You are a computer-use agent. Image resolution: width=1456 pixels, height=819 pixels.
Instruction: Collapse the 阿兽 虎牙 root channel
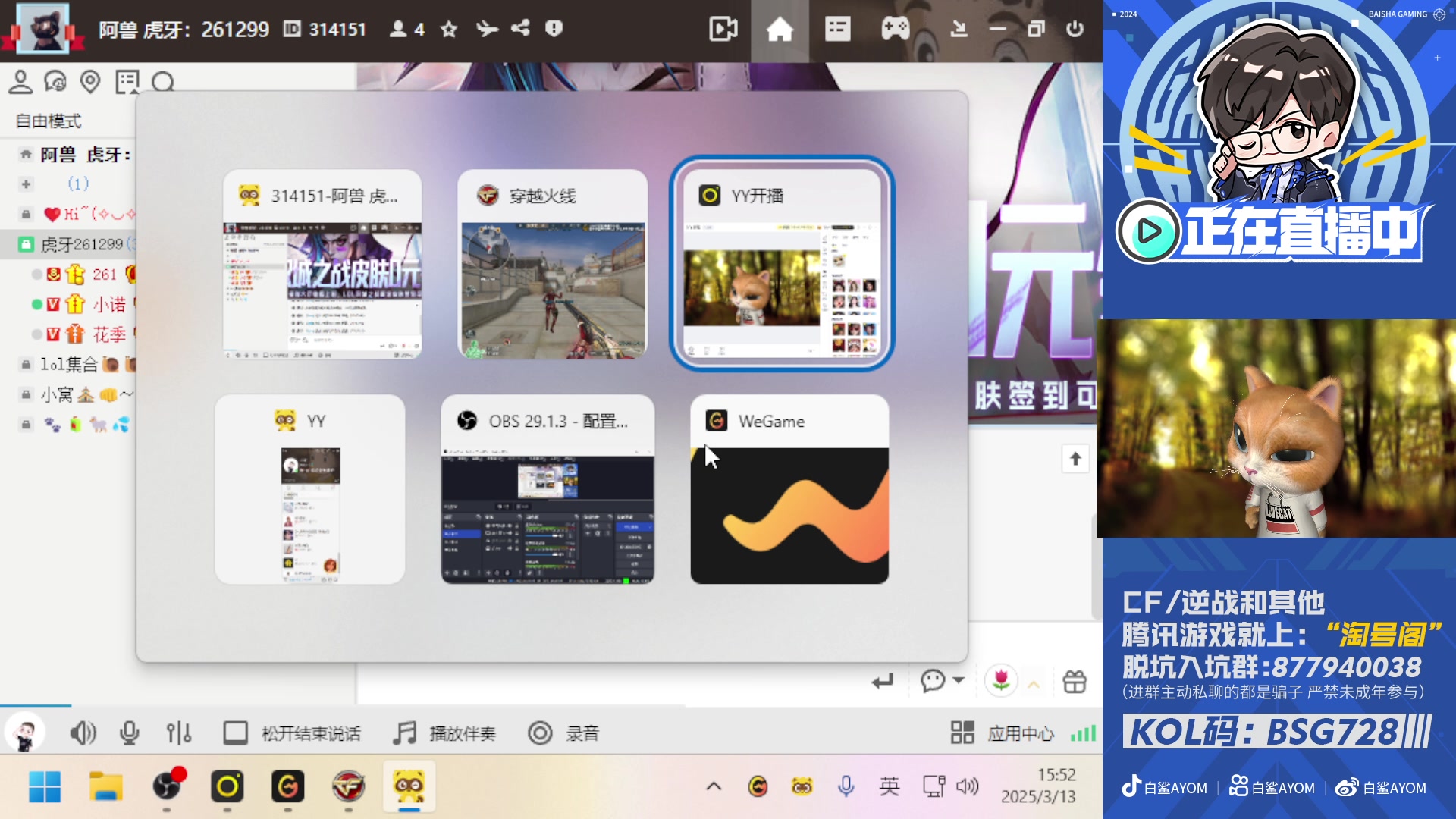(26, 155)
